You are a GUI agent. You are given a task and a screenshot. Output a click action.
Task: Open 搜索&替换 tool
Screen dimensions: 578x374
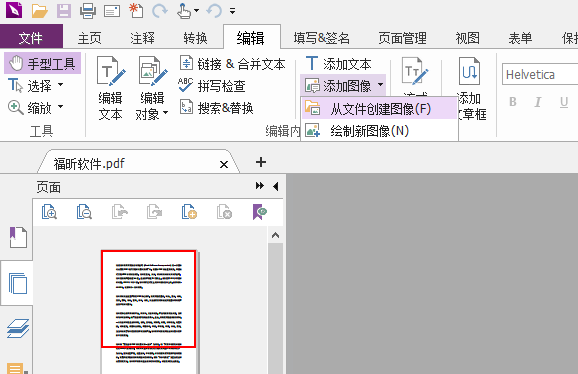coord(217,108)
